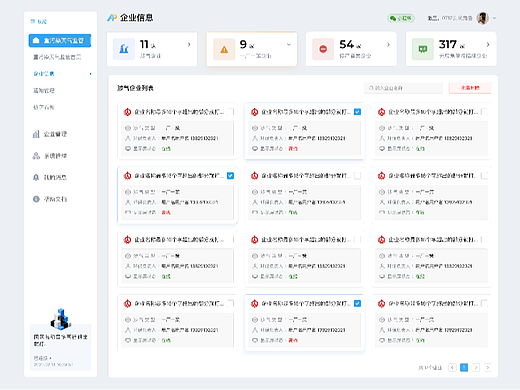The image size is (520, 390).
Task: Click the blue dot beside sidebar item 企业信息
Action: click(90, 74)
